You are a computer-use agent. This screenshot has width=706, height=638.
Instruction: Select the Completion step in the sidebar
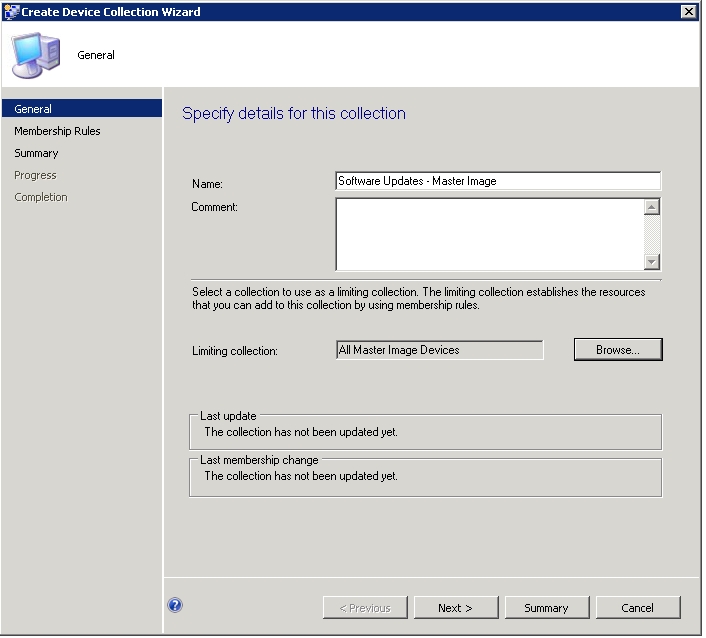41,197
